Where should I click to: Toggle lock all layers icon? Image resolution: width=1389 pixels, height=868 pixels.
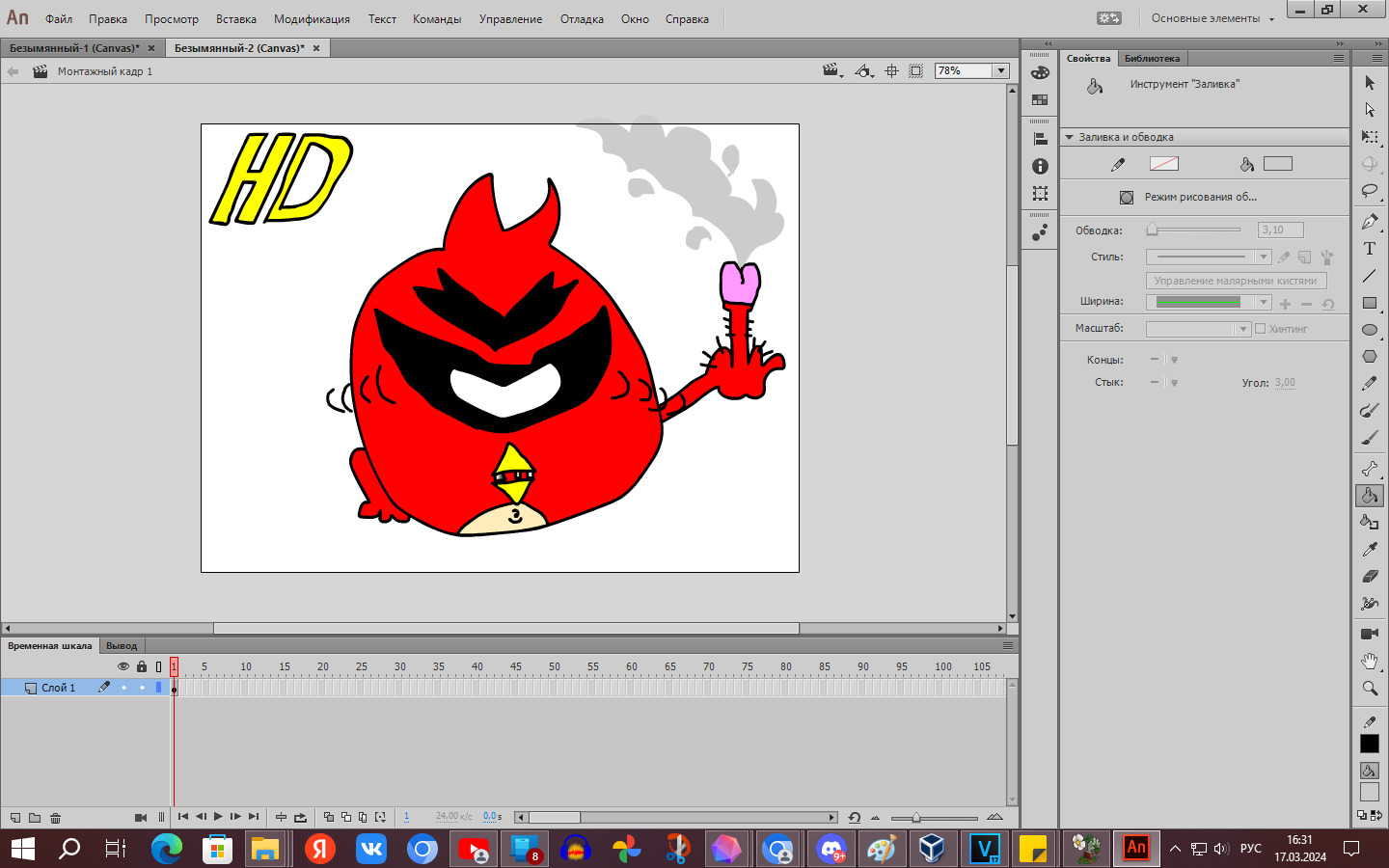142,666
